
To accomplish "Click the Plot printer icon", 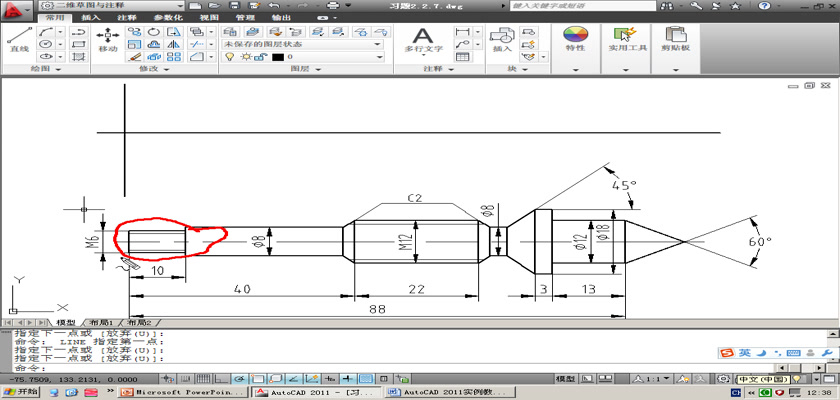I will (333, 5).
